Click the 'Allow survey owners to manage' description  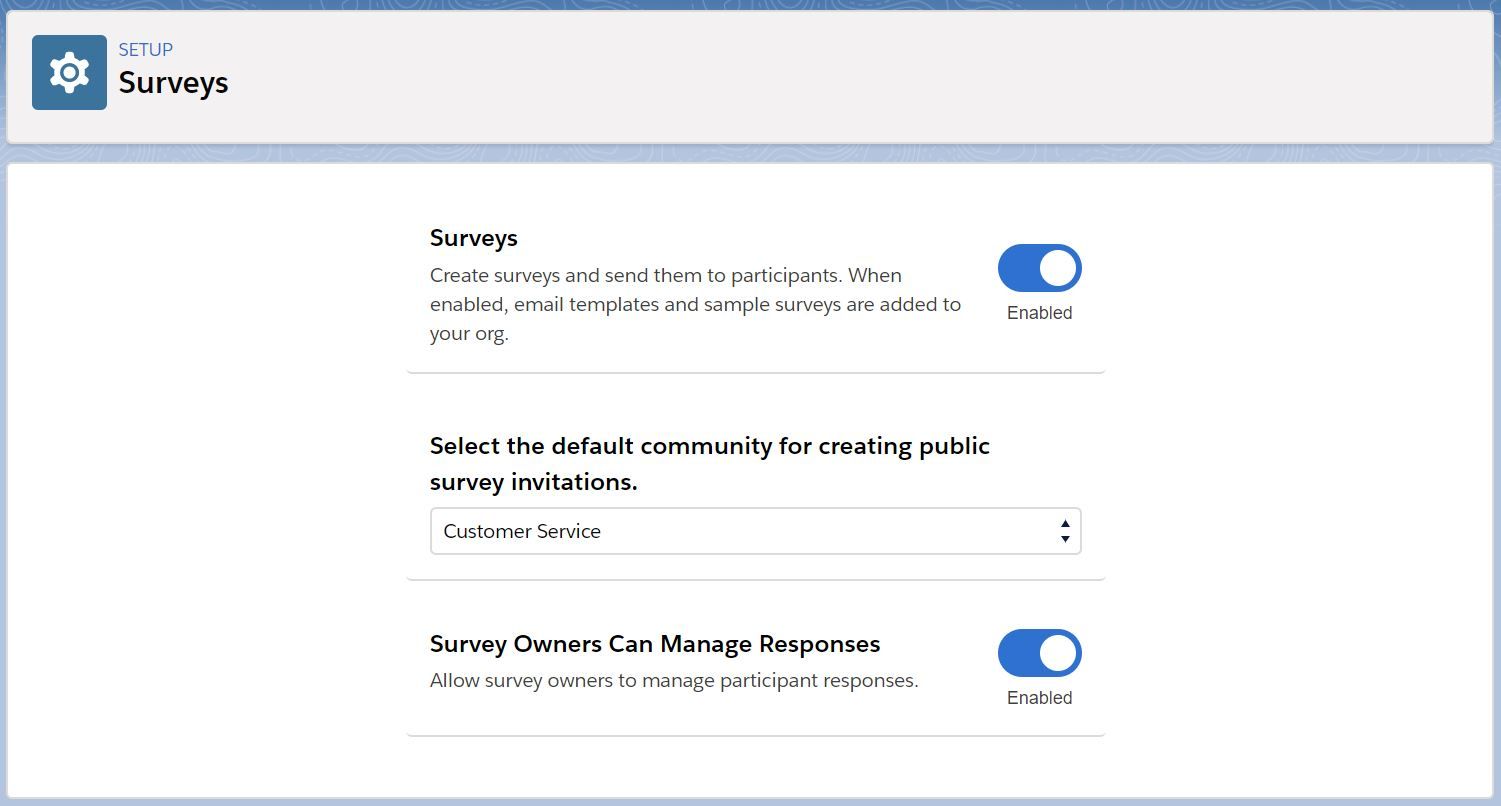[x=674, y=681]
